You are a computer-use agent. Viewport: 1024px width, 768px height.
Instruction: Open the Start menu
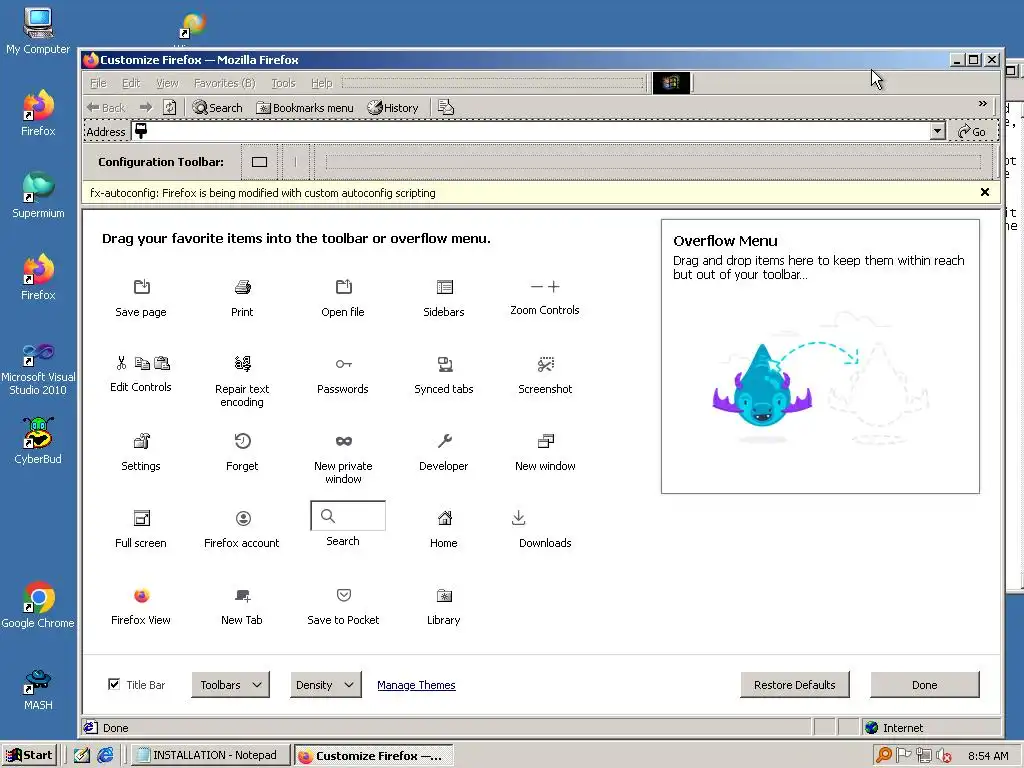click(30, 755)
